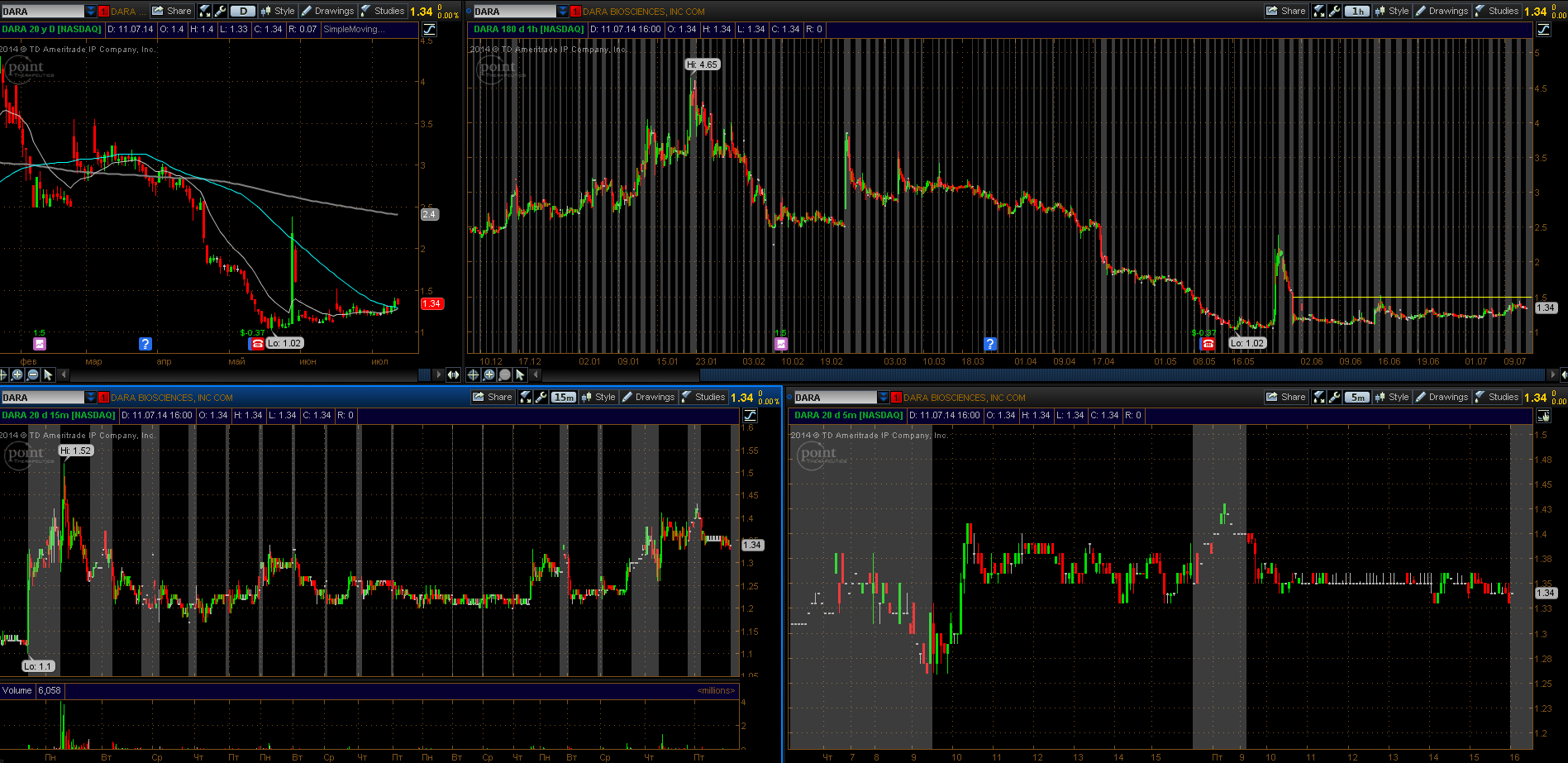The height and width of the screenshot is (763, 1568).
Task: Click the DARA symbol field in daily panel
Action: tap(43, 12)
